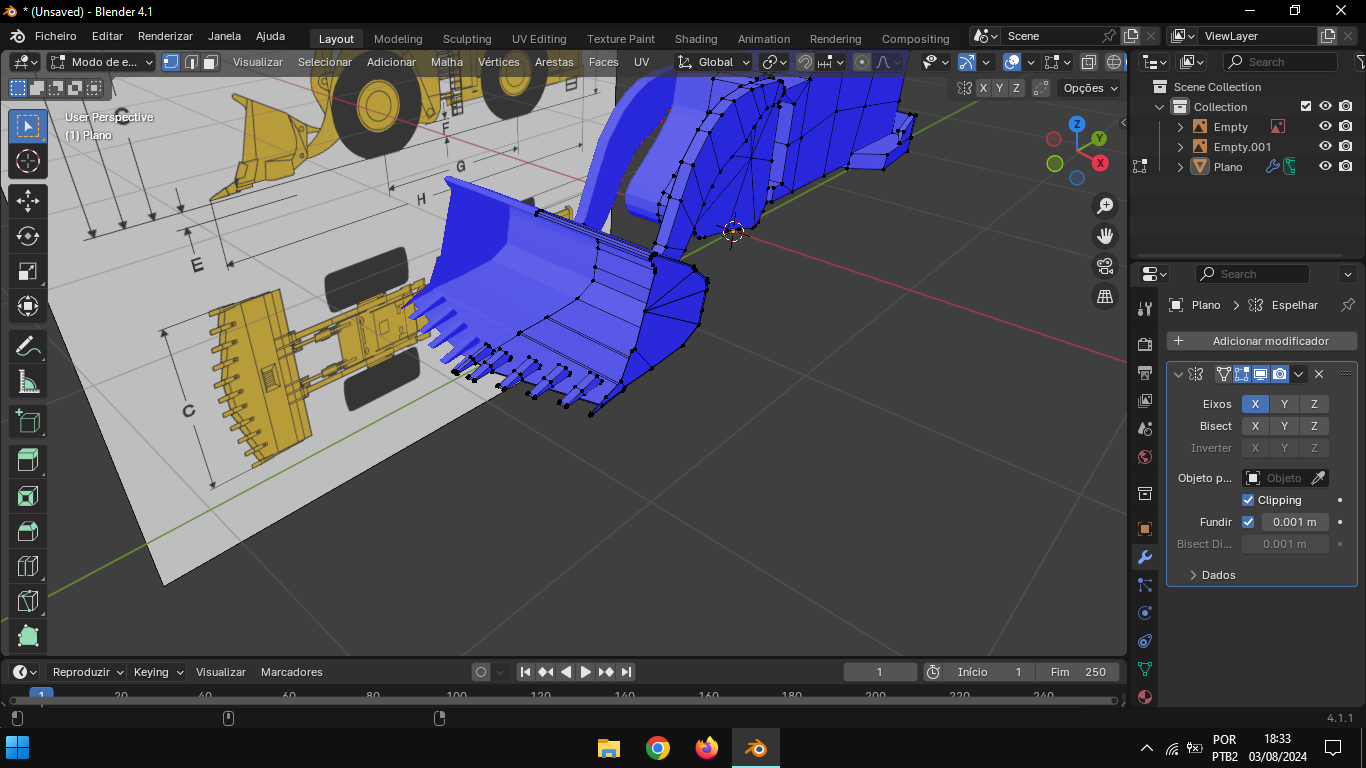Switch to edge select mode
The height and width of the screenshot is (768, 1366).
(x=191, y=62)
